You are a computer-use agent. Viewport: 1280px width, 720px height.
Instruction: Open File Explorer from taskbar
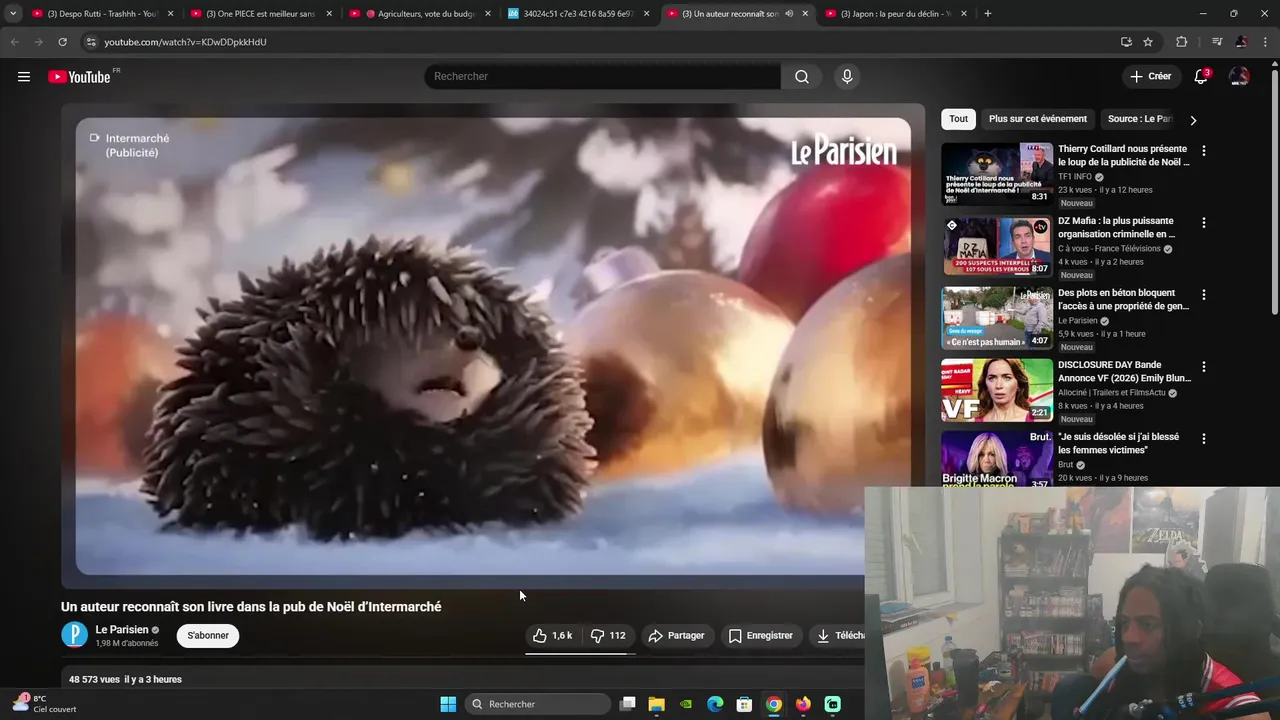pos(656,704)
